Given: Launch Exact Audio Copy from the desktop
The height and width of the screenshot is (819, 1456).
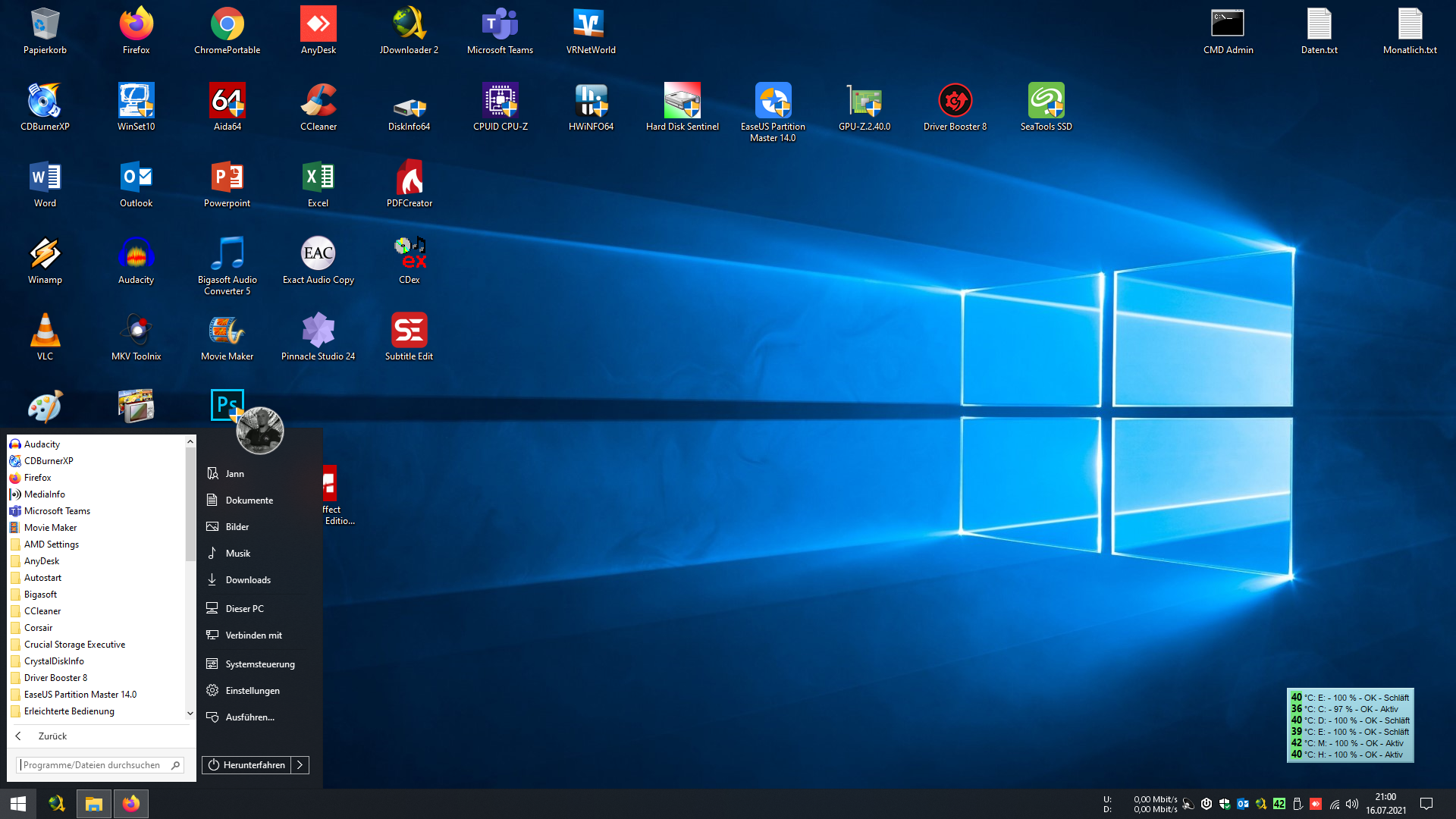Looking at the screenshot, I should pos(318,254).
